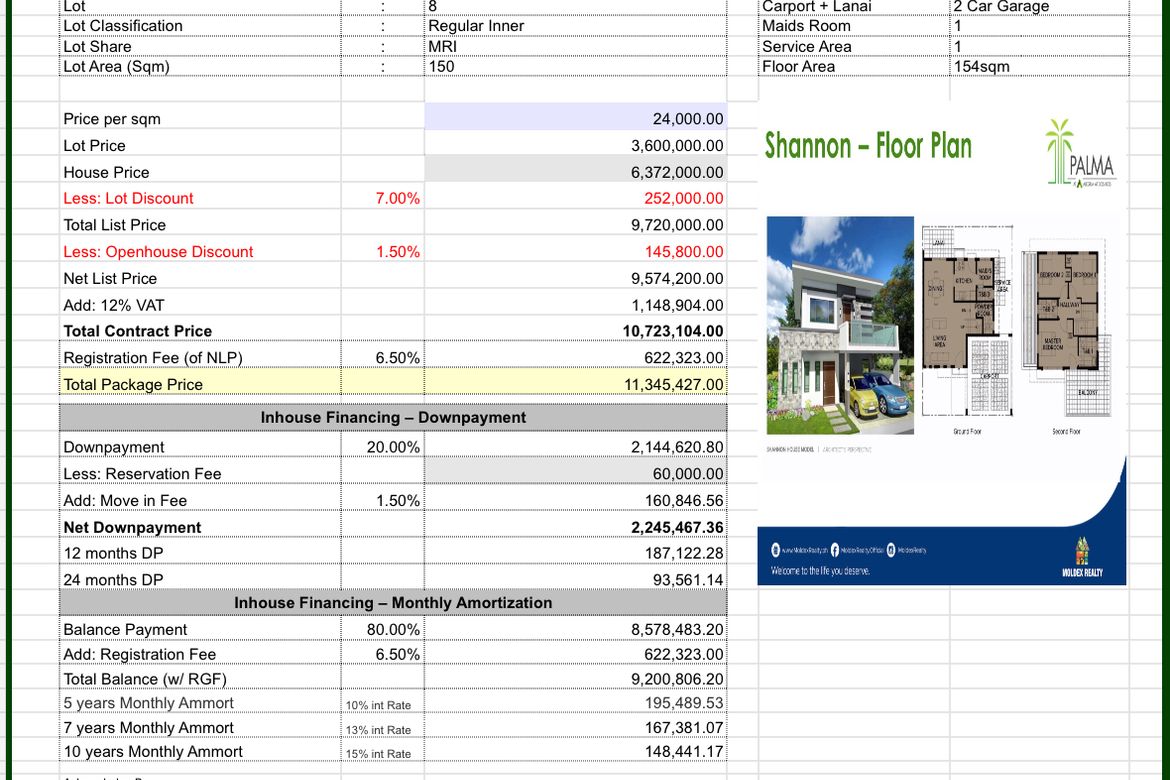The width and height of the screenshot is (1170, 780).
Task: Select the Shannon house rendering picture
Action: [840, 325]
